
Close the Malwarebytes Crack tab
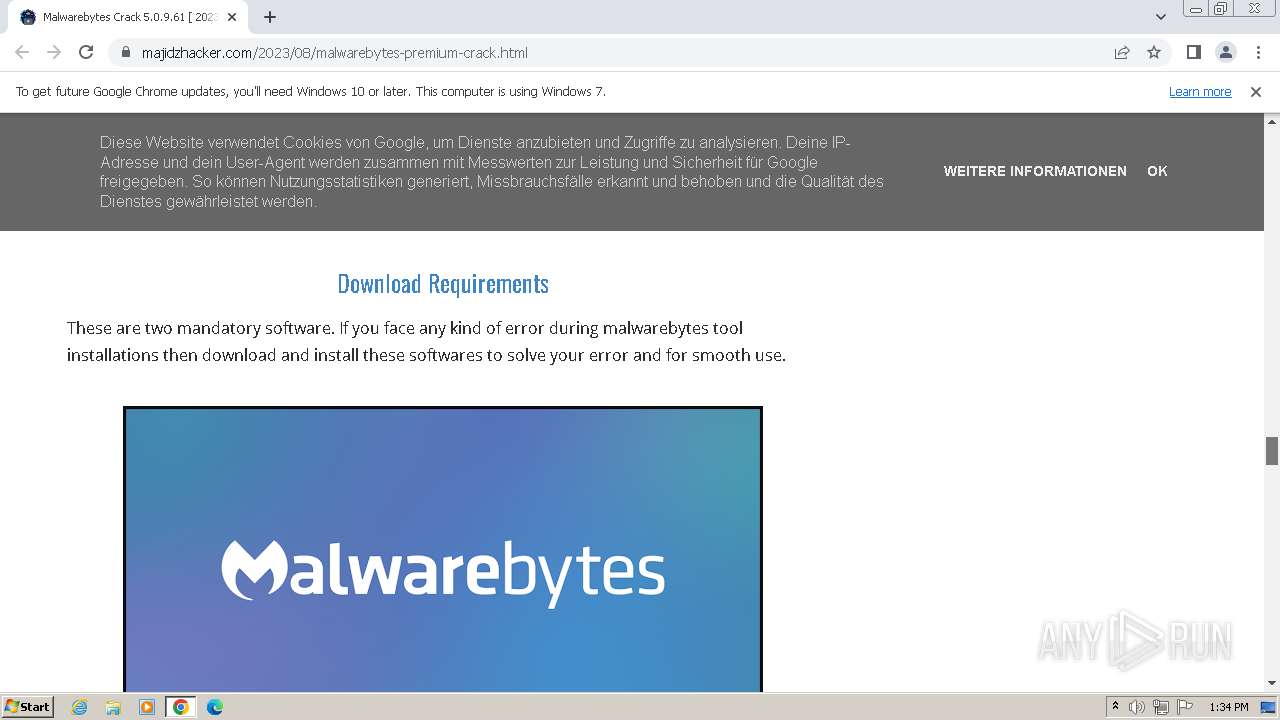(232, 17)
